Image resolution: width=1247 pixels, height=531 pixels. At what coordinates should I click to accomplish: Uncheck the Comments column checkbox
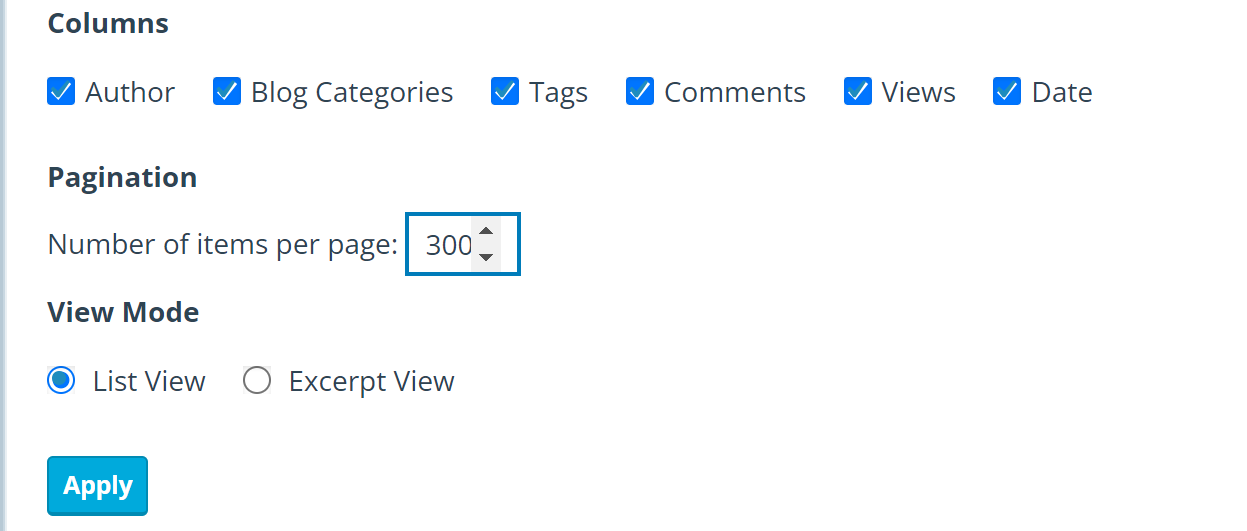point(640,92)
